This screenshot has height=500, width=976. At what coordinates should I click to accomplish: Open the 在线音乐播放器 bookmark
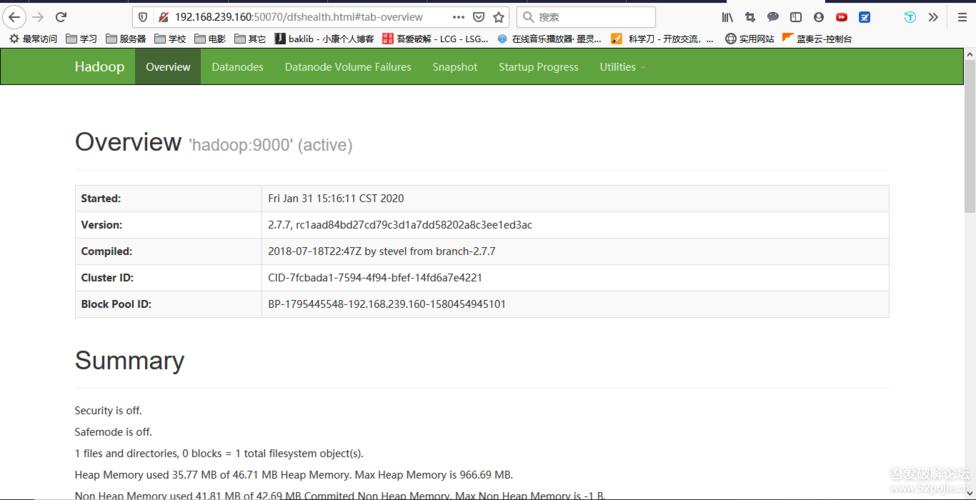(550, 39)
